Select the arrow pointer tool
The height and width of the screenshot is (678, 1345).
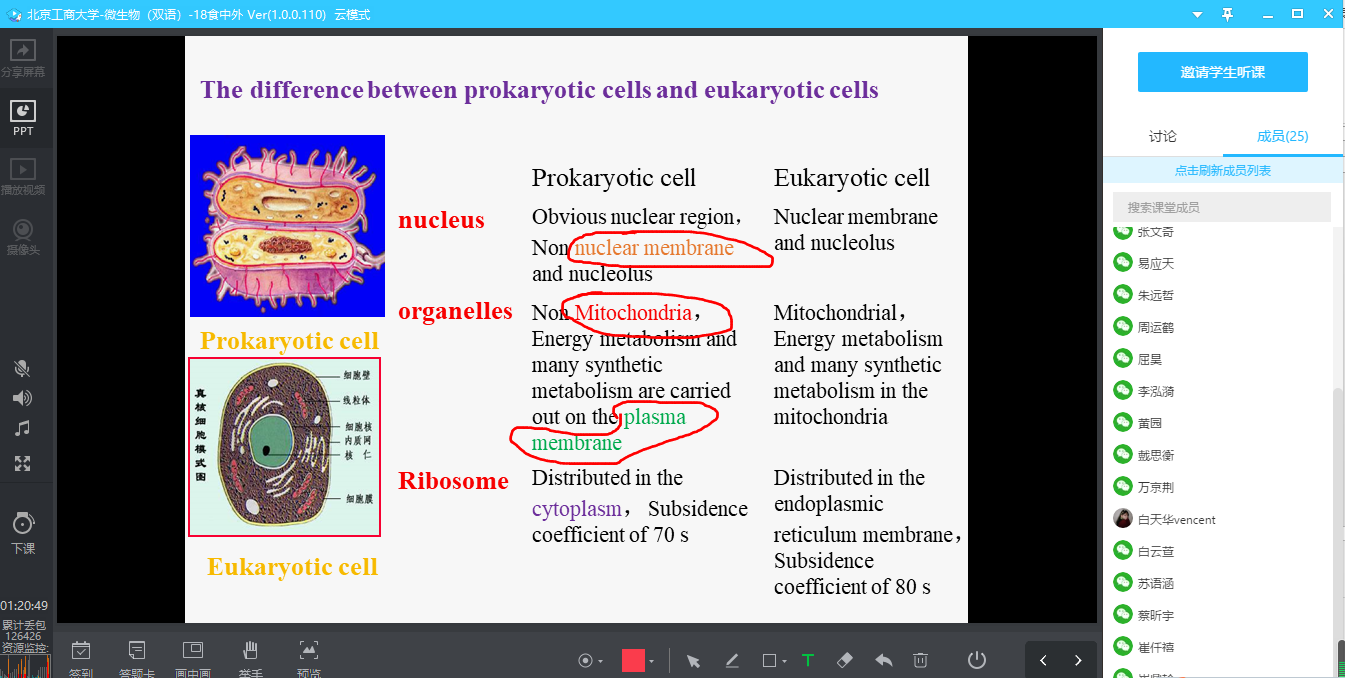[x=693, y=660]
